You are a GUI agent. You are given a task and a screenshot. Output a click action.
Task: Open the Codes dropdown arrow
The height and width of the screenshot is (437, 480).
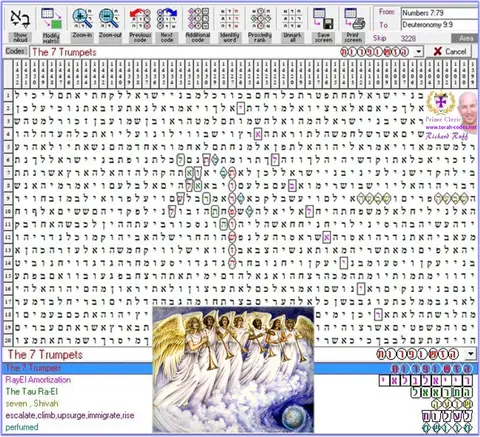(418, 52)
